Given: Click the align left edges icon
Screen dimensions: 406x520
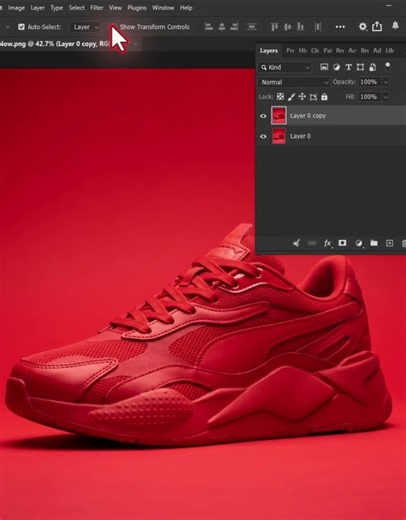Looking at the screenshot, I should click(209, 27).
